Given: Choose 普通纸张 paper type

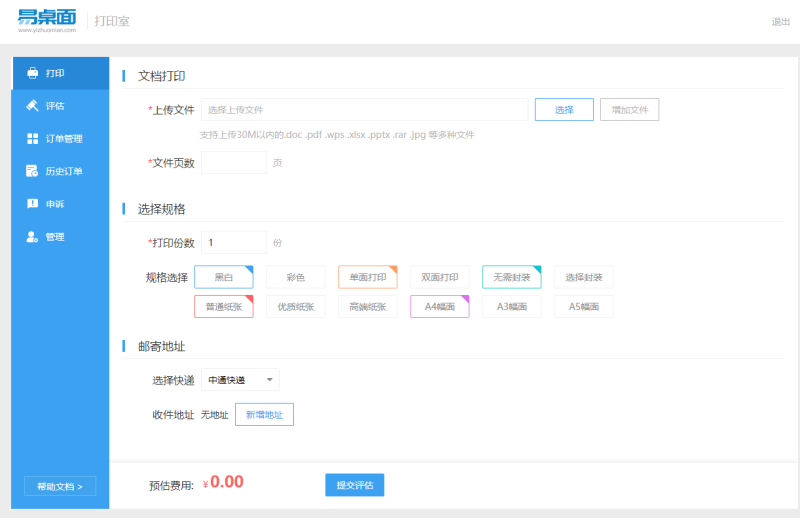Looking at the screenshot, I should 223,307.
